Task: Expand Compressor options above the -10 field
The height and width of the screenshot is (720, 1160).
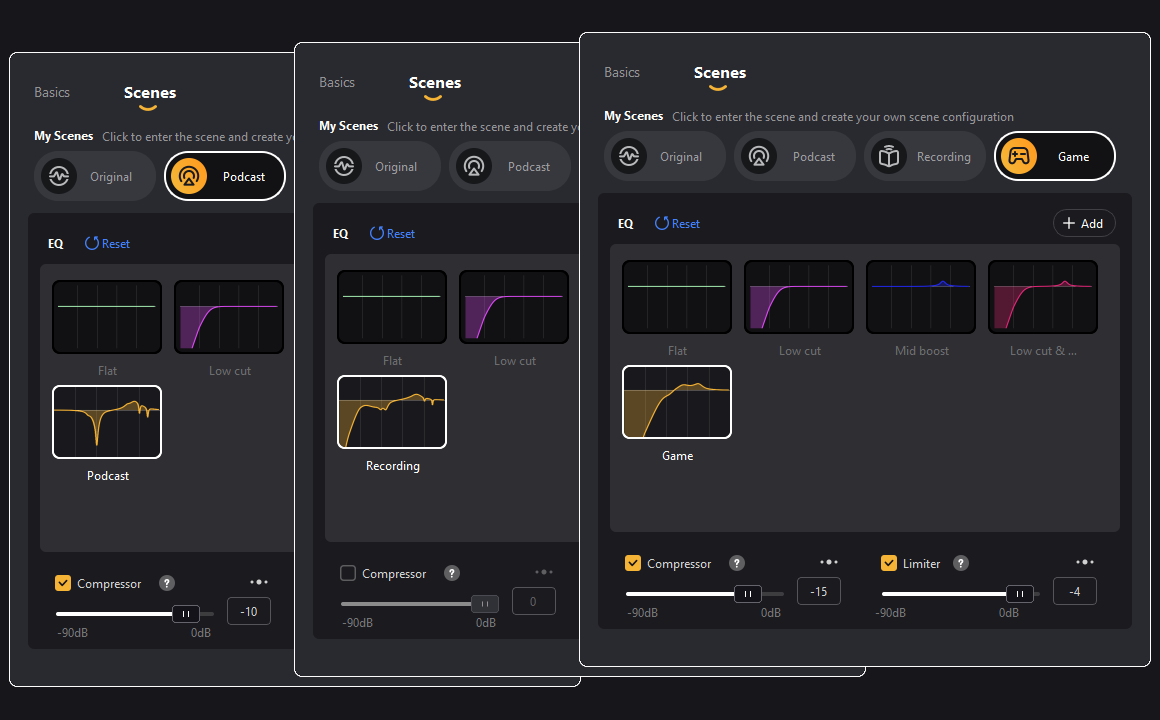Action: 259,582
